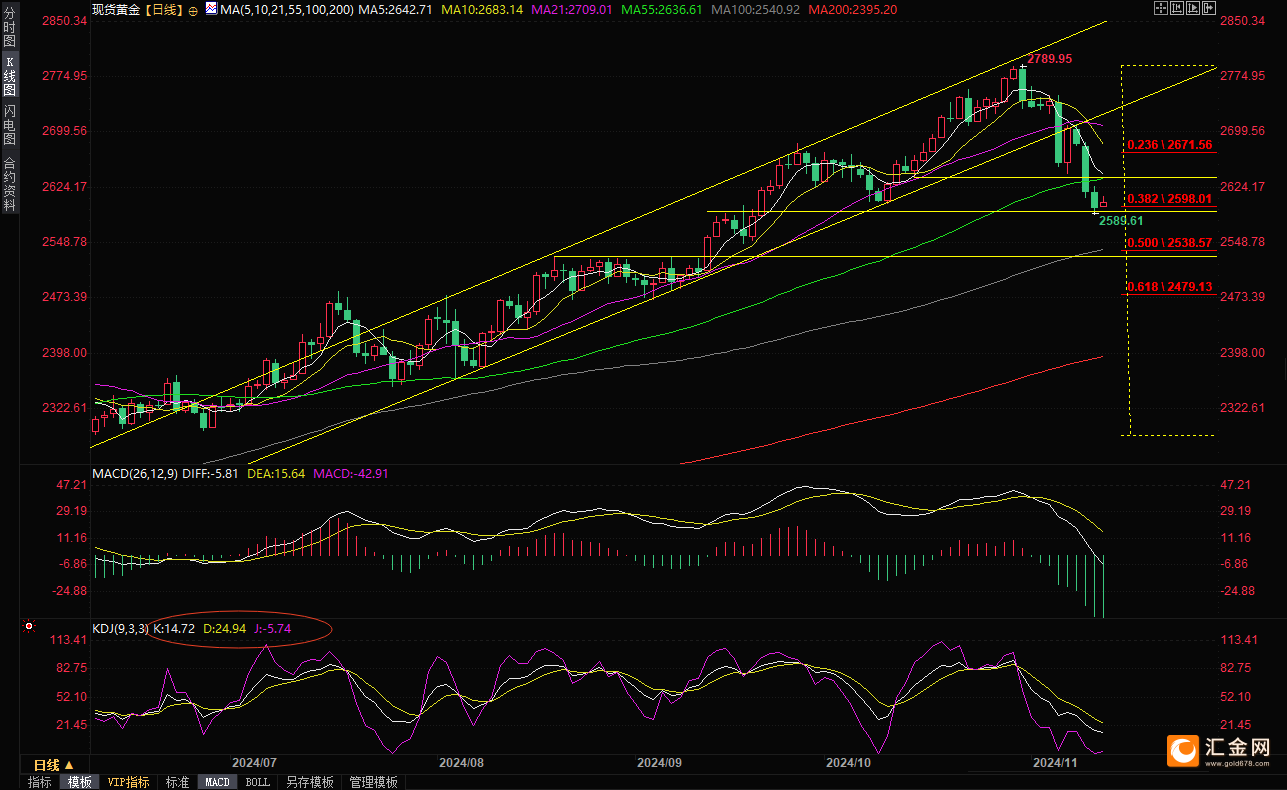Viewport: 1287px width, 790px height.
Task: Click the DIFF:-5.81 value
Action: tap(210, 473)
